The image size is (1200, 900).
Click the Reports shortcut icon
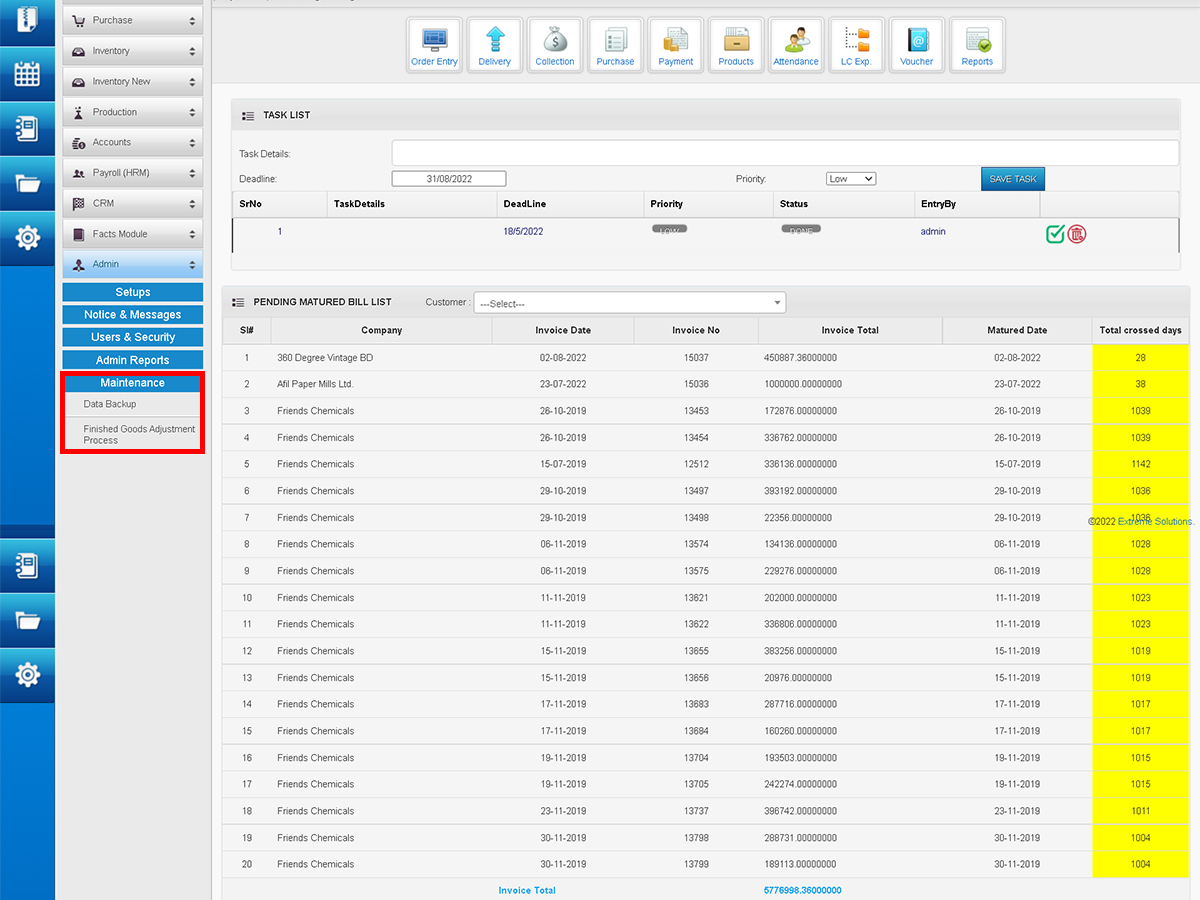coord(977,45)
